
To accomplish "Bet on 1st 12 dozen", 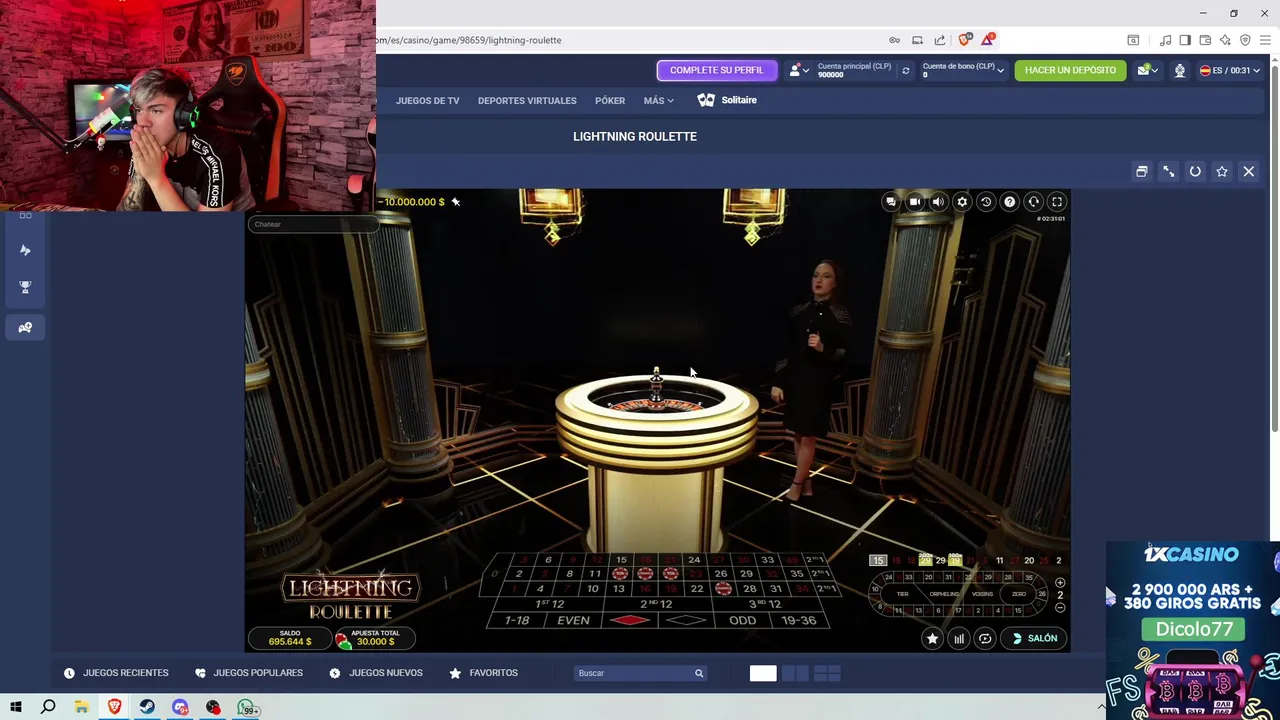I will pyautogui.click(x=550, y=604).
